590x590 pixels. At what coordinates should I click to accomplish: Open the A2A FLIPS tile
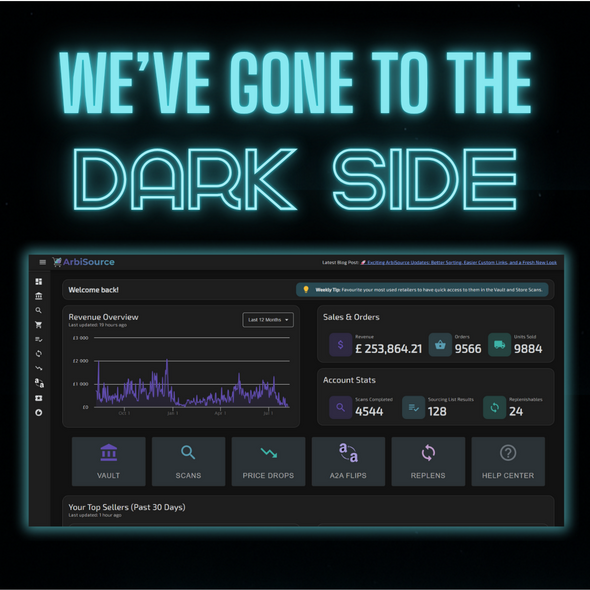(x=348, y=461)
